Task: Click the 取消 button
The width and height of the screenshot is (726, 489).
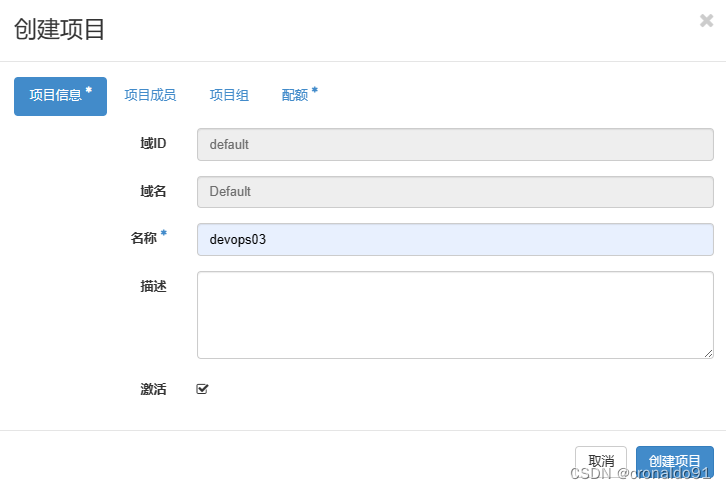Action: point(601,461)
